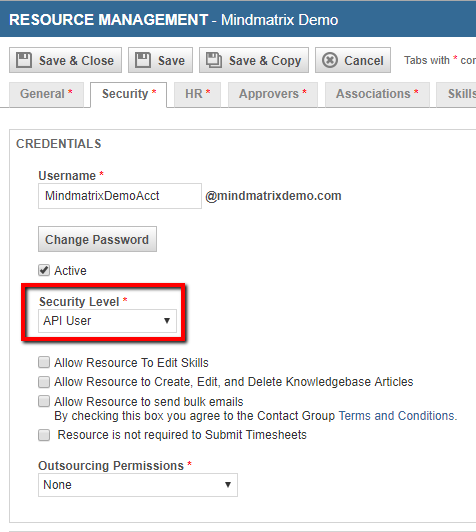Open the Skills tab

(456, 94)
